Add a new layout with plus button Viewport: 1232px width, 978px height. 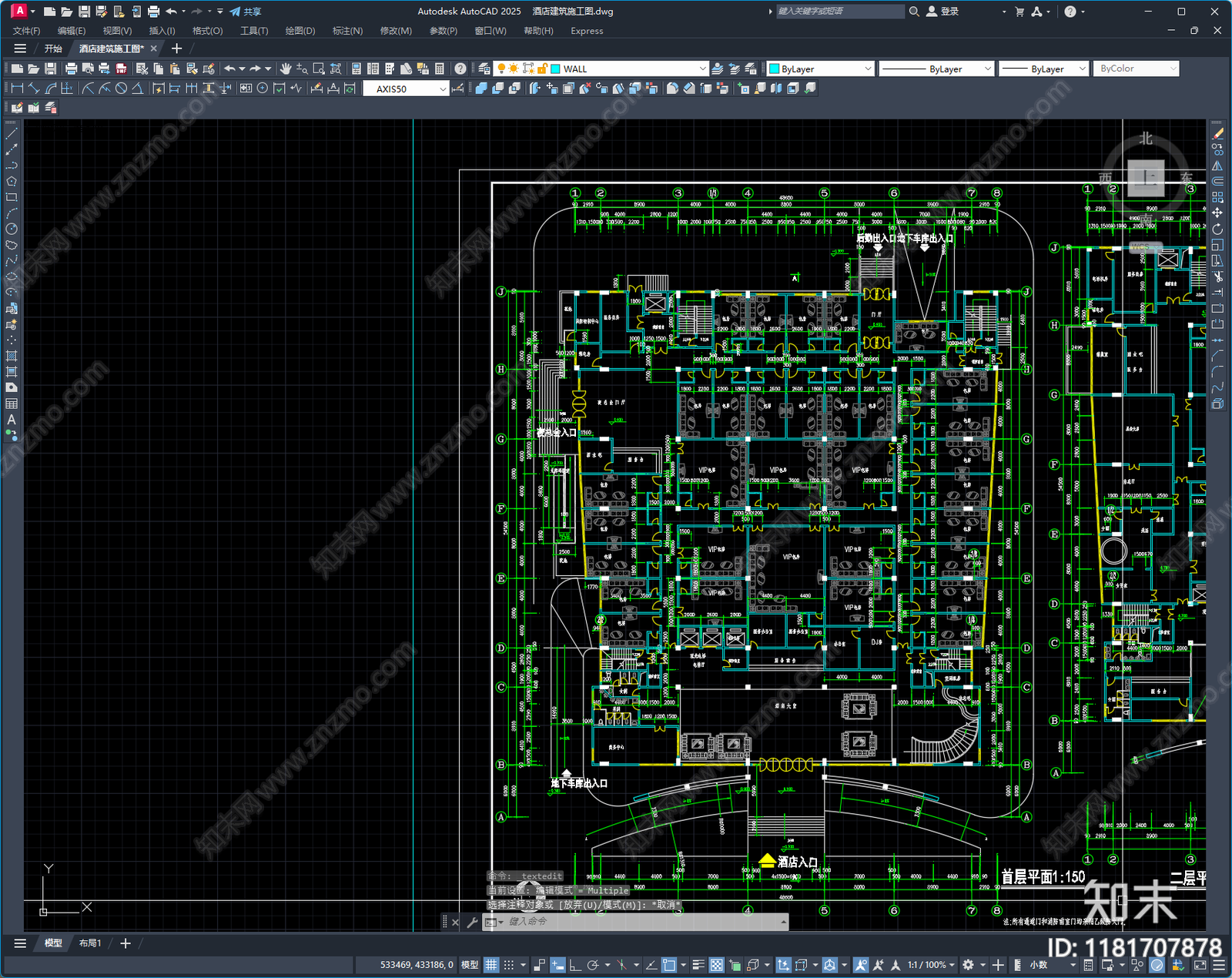click(x=126, y=943)
